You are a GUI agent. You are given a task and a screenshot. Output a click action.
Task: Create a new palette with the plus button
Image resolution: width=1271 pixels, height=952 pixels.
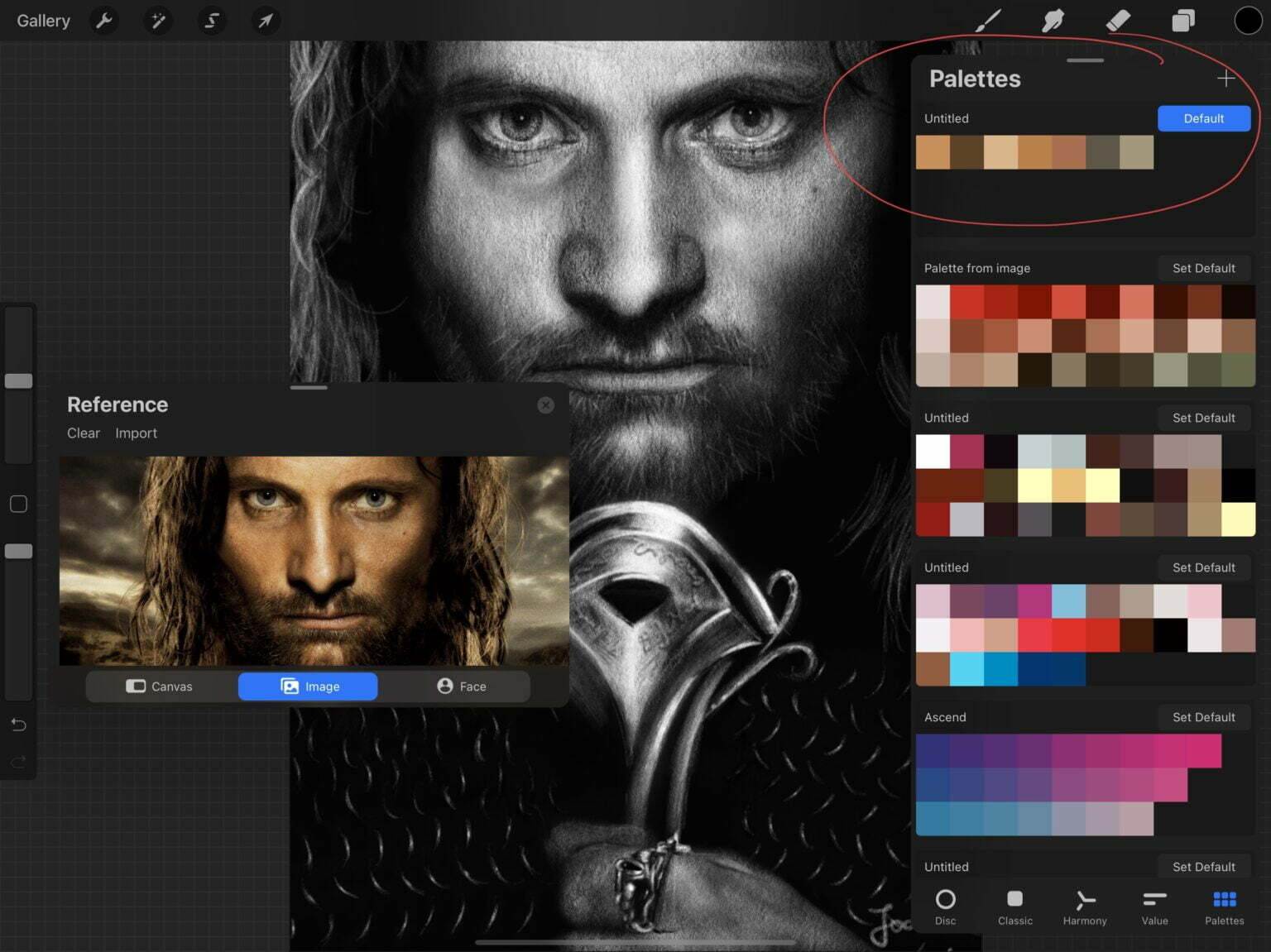click(x=1225, y=79)
